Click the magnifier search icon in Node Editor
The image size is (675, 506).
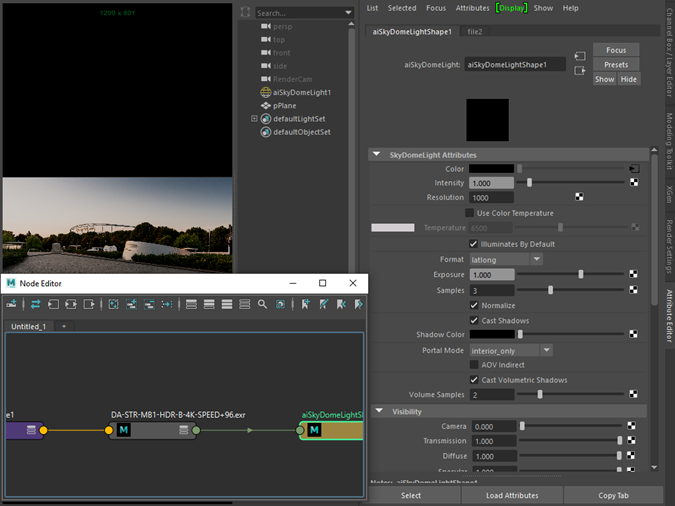pyautogui.click(x=262, y=304)
